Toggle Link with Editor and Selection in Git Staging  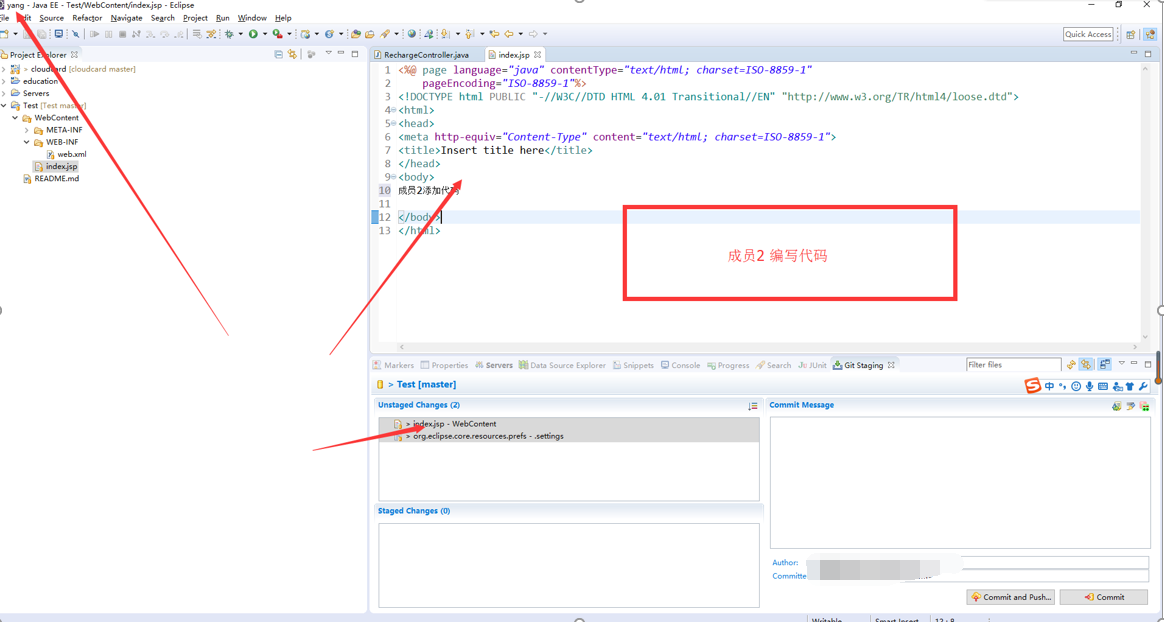(x=1086, y=364)
